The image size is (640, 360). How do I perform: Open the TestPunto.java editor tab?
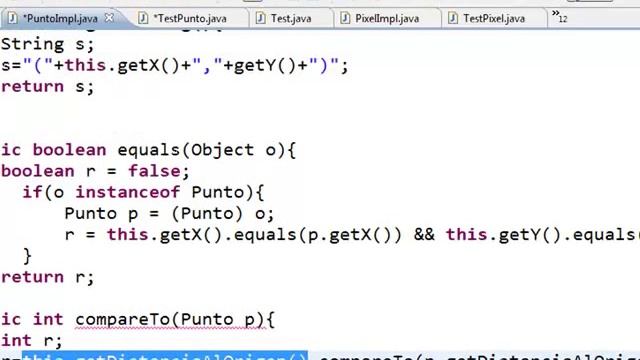click(x=190, y=18)
